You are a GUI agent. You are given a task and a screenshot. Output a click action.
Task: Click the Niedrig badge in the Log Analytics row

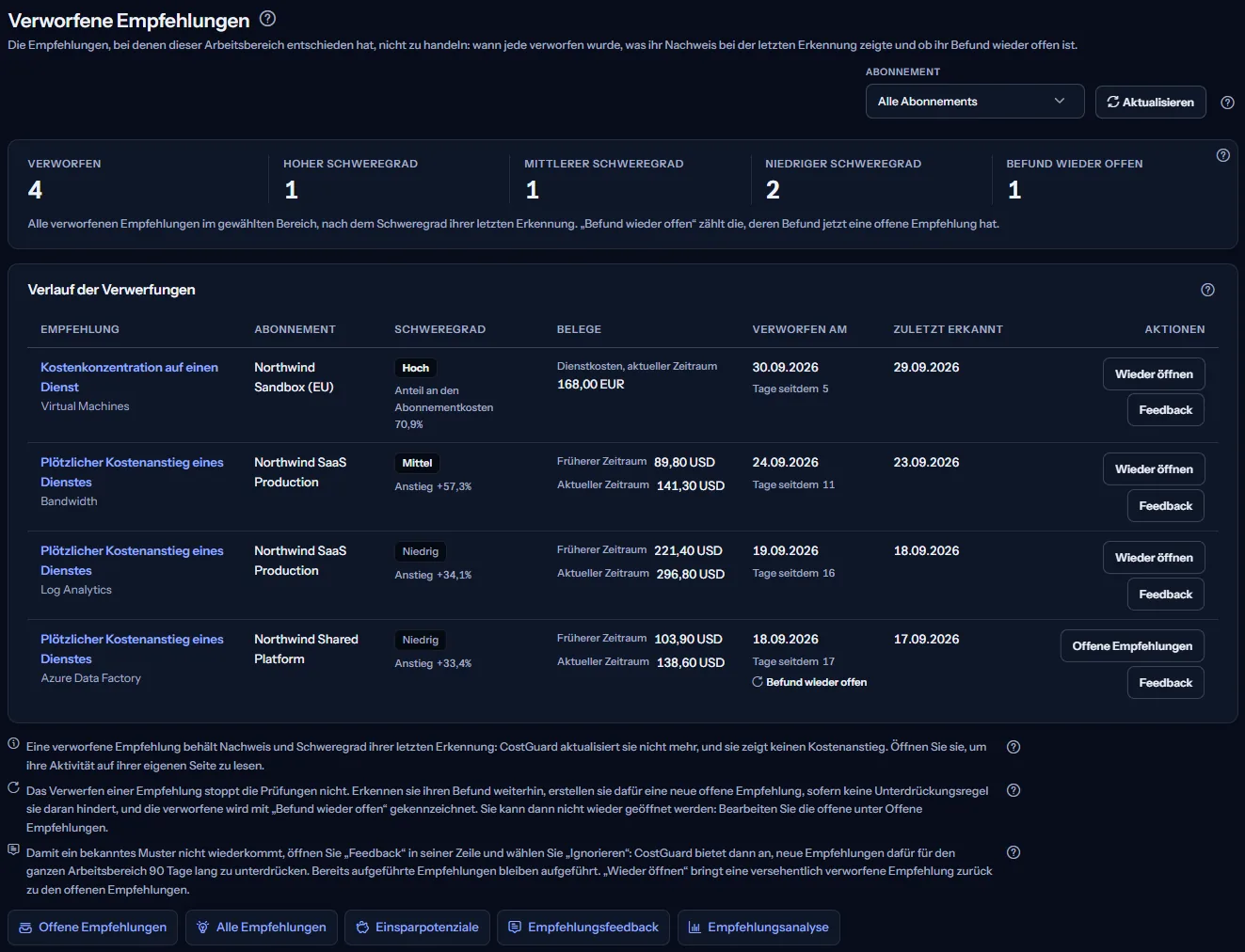point(421,551)
